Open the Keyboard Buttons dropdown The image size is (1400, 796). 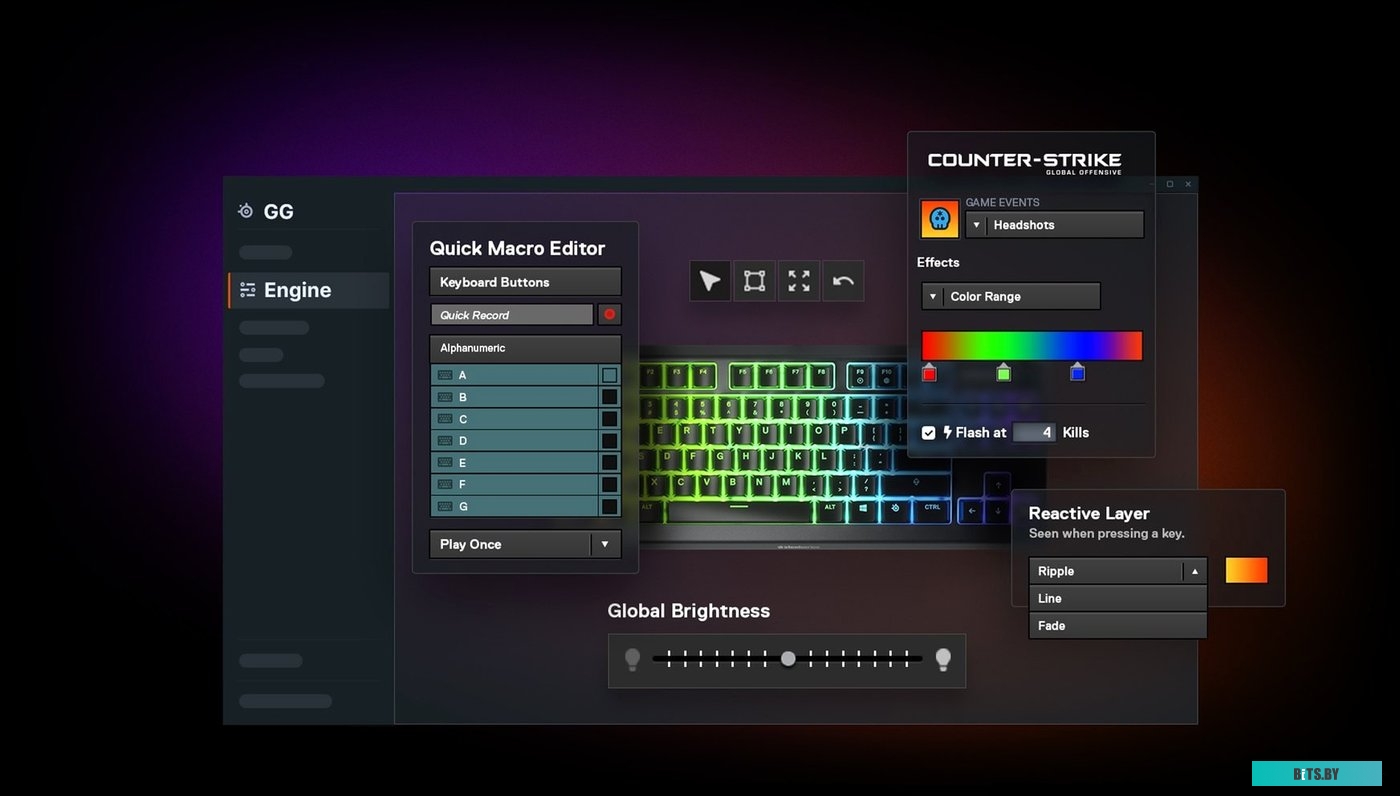point(525,282)
